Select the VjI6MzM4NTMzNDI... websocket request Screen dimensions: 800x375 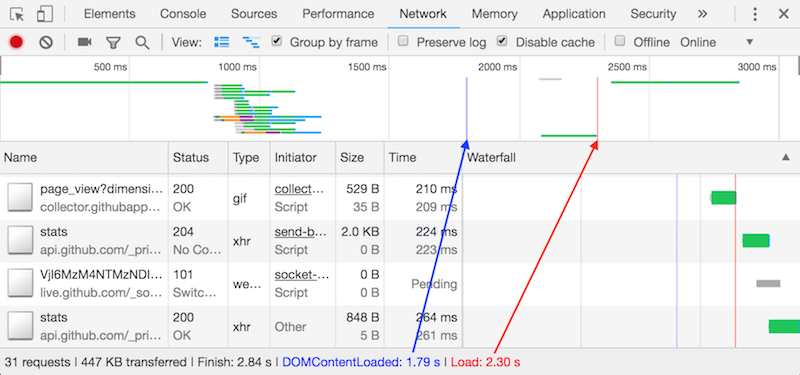(400, 284)
